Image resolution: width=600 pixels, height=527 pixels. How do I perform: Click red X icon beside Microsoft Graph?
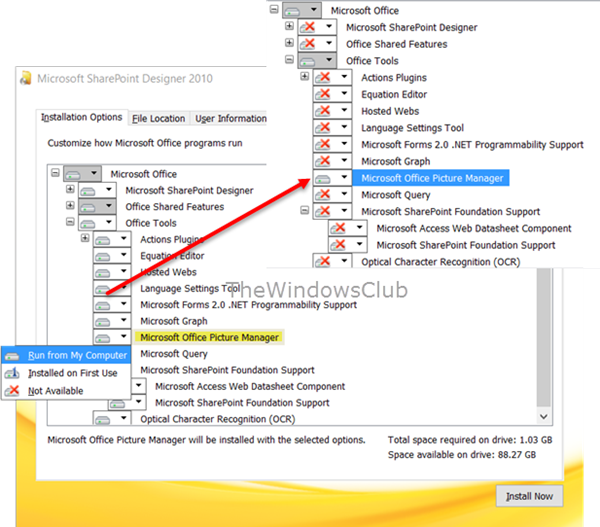coord(323,161)
